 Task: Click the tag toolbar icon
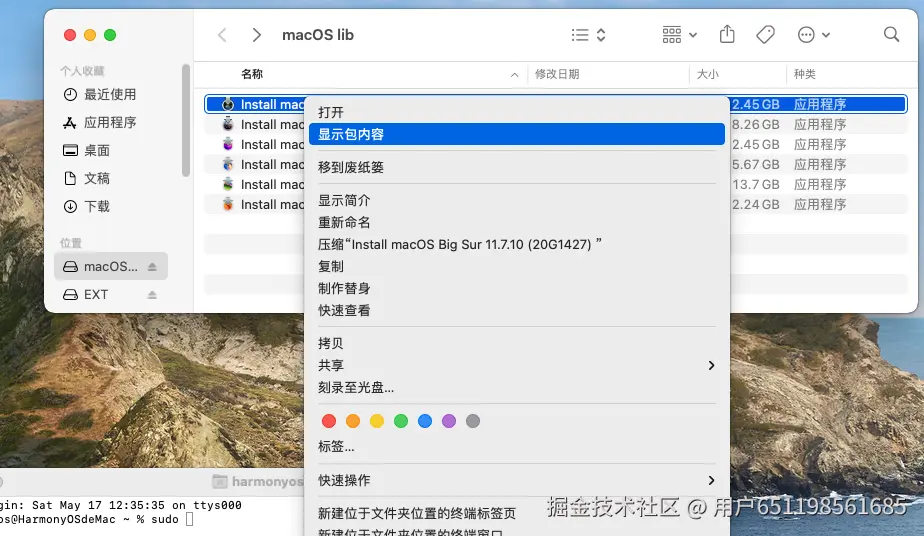pos(765,35)
